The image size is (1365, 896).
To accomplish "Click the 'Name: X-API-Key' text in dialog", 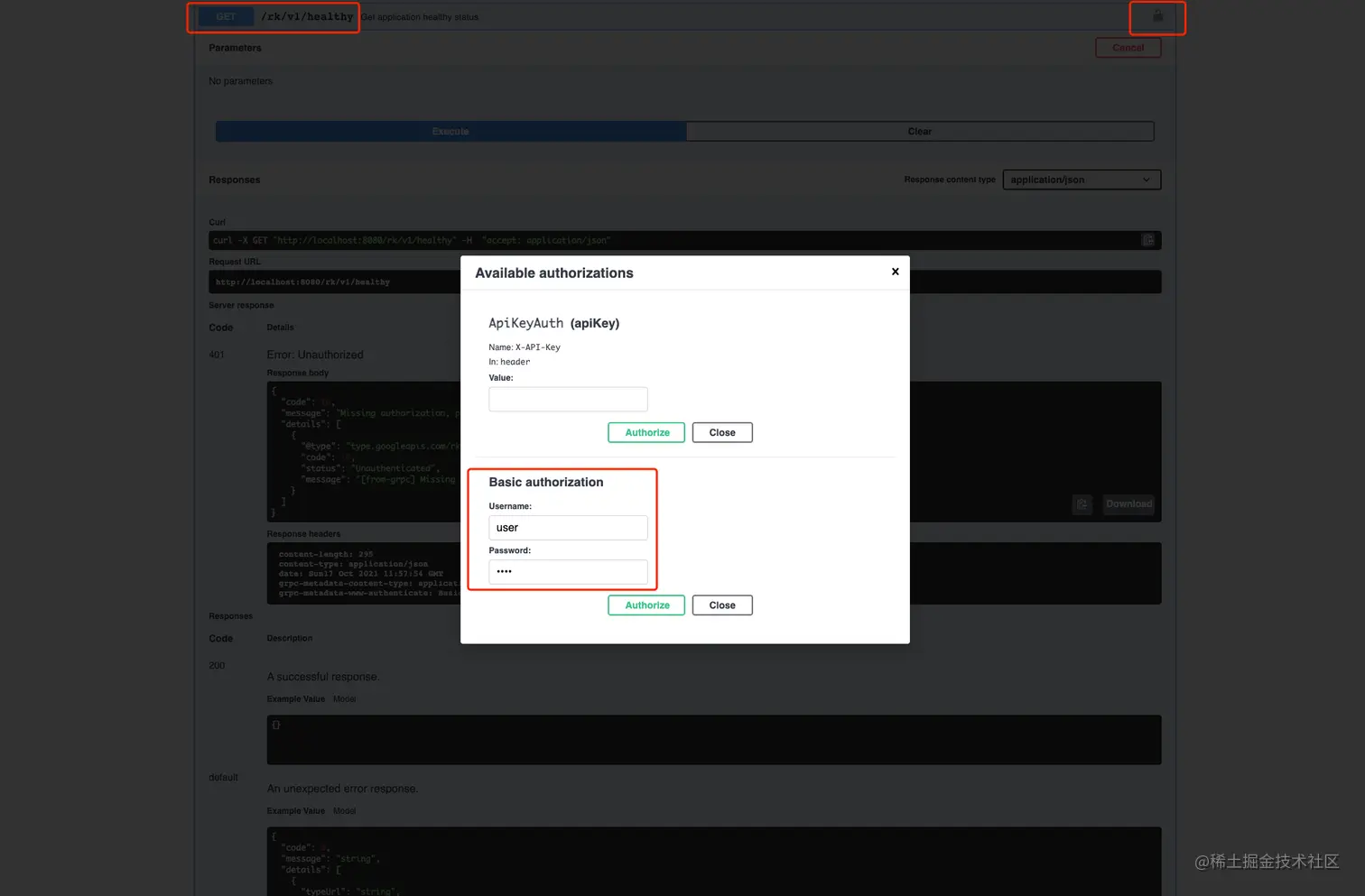I will coord(525,347).
